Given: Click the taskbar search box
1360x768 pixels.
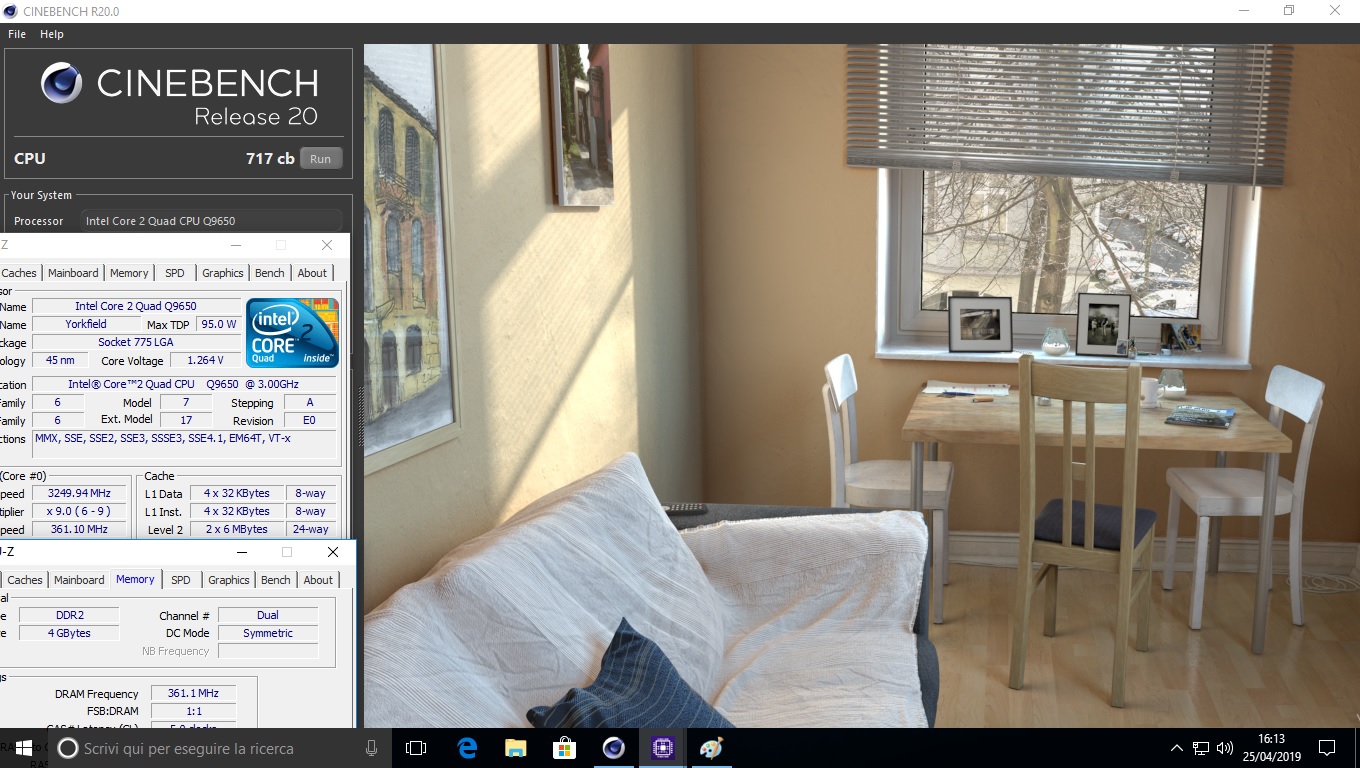Looking at the screenshot, I should 220,748.
